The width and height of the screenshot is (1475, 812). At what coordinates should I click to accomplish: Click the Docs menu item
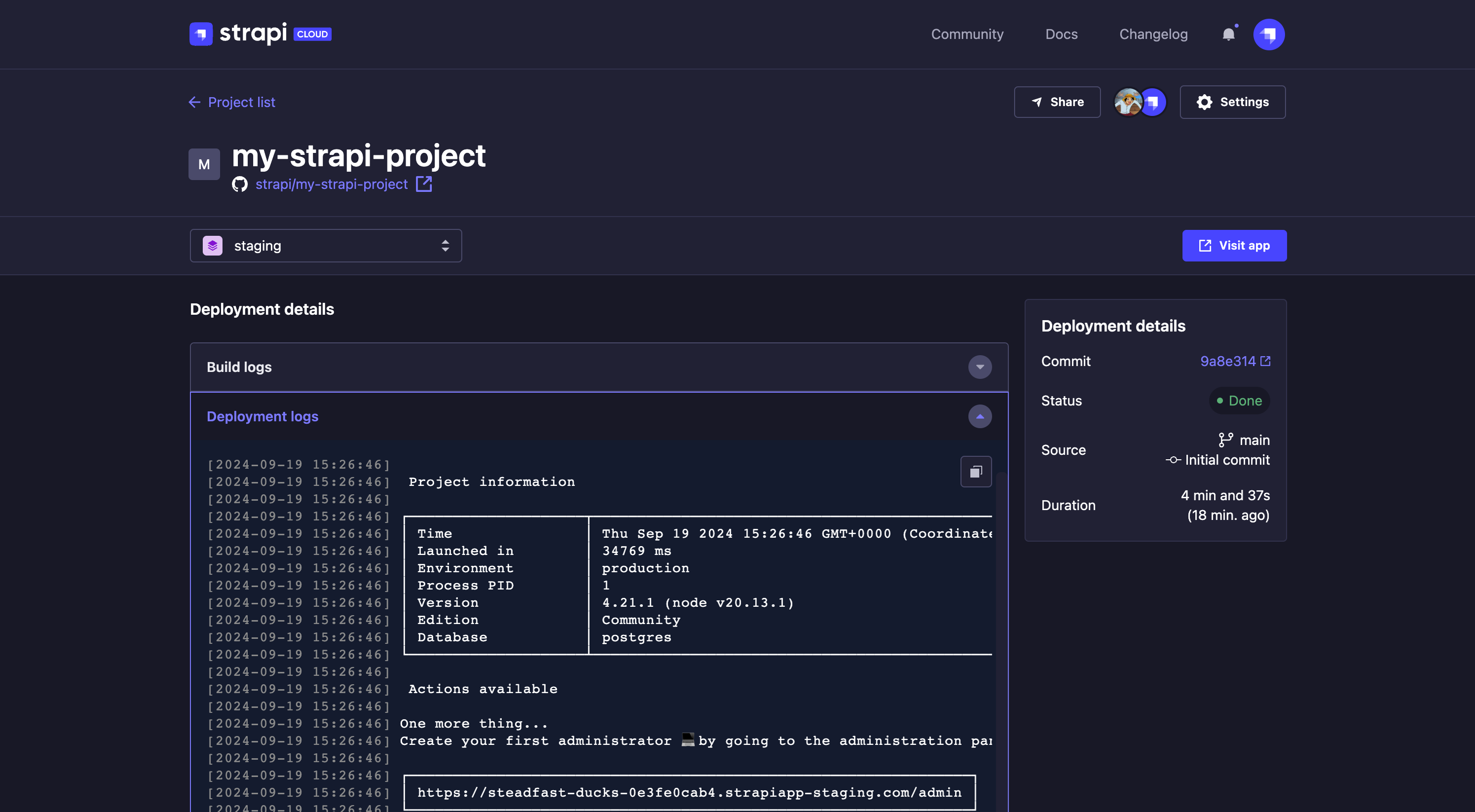[x=1062, y=33]
